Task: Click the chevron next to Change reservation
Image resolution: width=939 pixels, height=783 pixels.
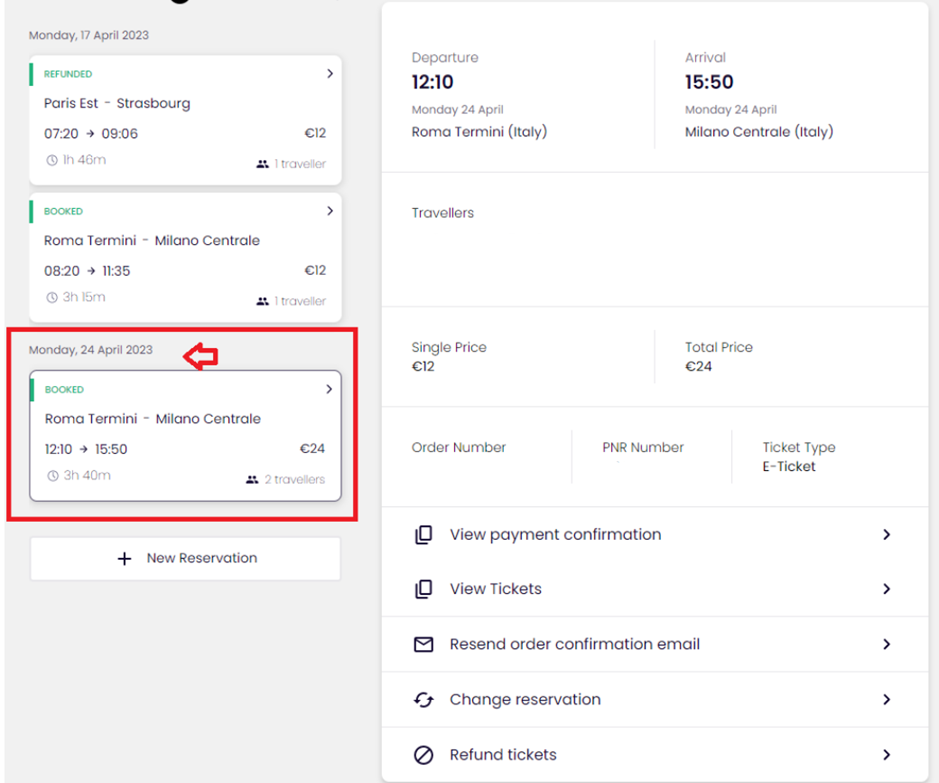Action: click(x=887, y=699)
